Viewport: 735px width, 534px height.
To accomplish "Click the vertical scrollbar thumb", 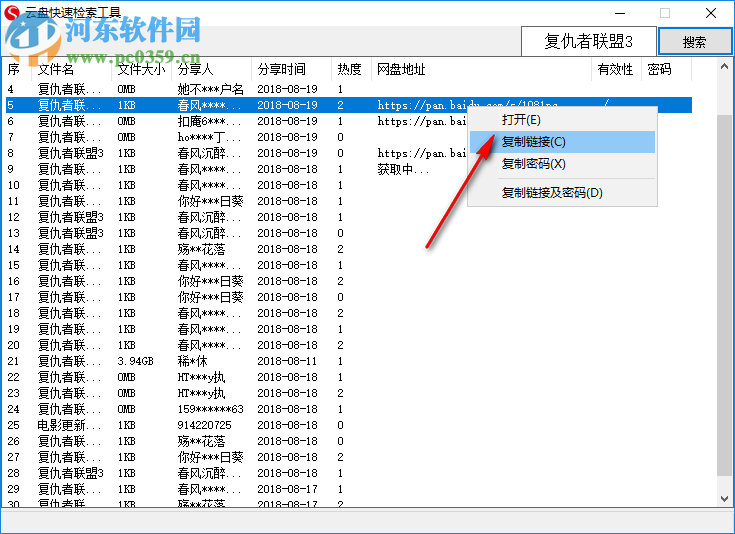I will (x=724, y=296).
